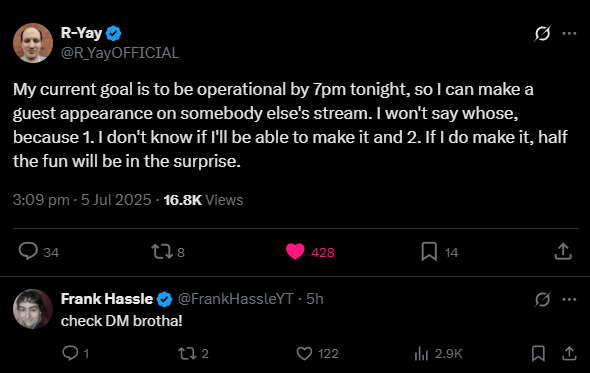Screen dimensions: 590x373
Task: Repost Frank Hassle's reply
Action: click(x=187, y=353)
